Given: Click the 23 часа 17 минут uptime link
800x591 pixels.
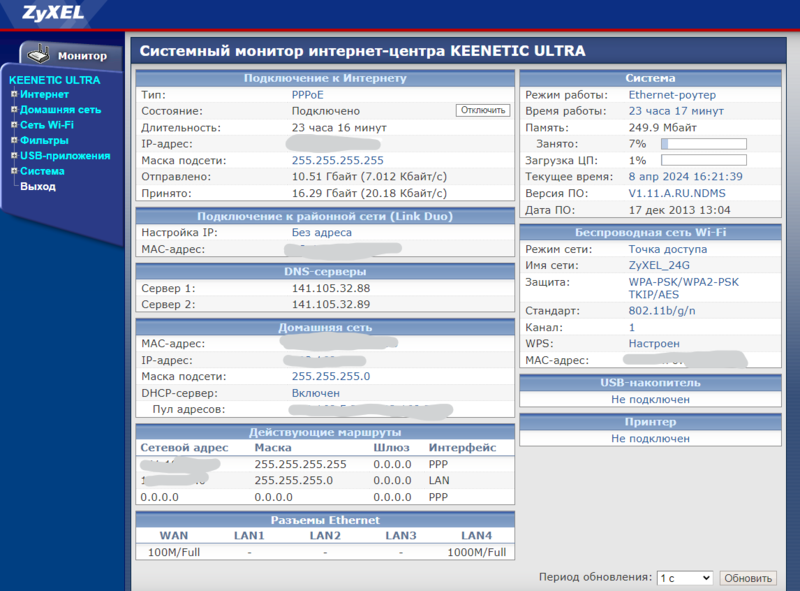Looking at the screenshot, I should pyautogui.click(x=676, y=111).
